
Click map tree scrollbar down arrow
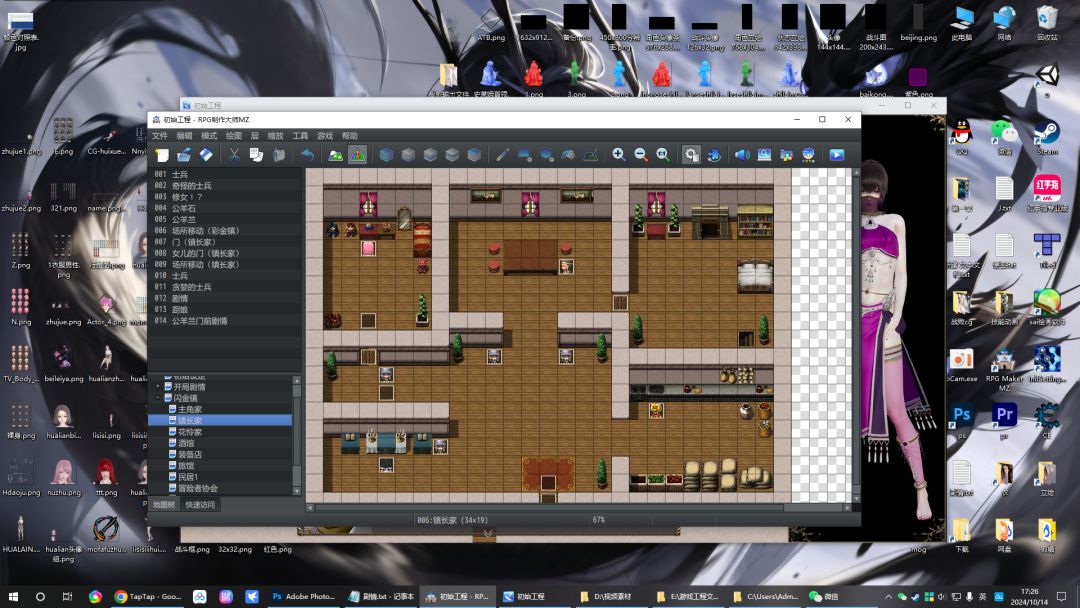pos(297,491)
